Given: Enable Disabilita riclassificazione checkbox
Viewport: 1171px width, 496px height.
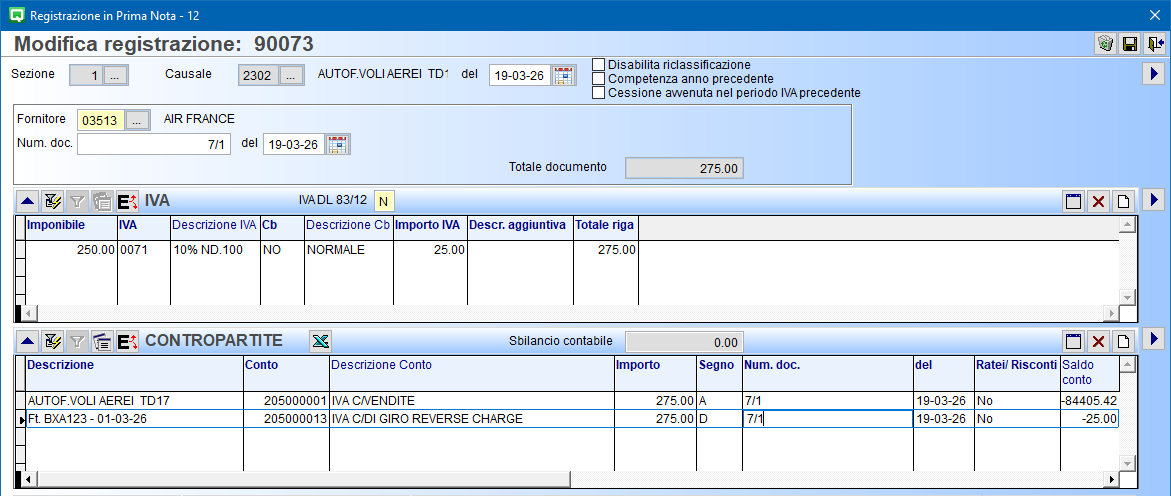Looking at the screenshot, I should [600, 65].
